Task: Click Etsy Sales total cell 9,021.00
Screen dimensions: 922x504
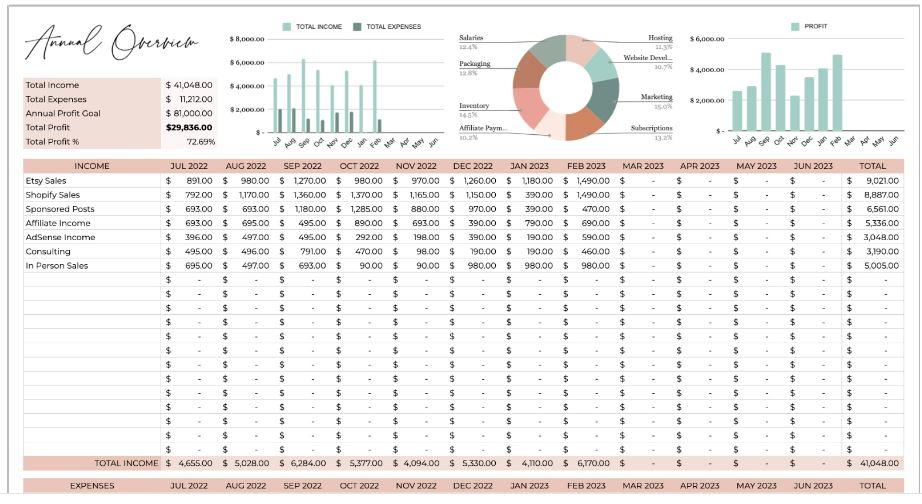Action: pyautogui.click(x=873, y=181)
